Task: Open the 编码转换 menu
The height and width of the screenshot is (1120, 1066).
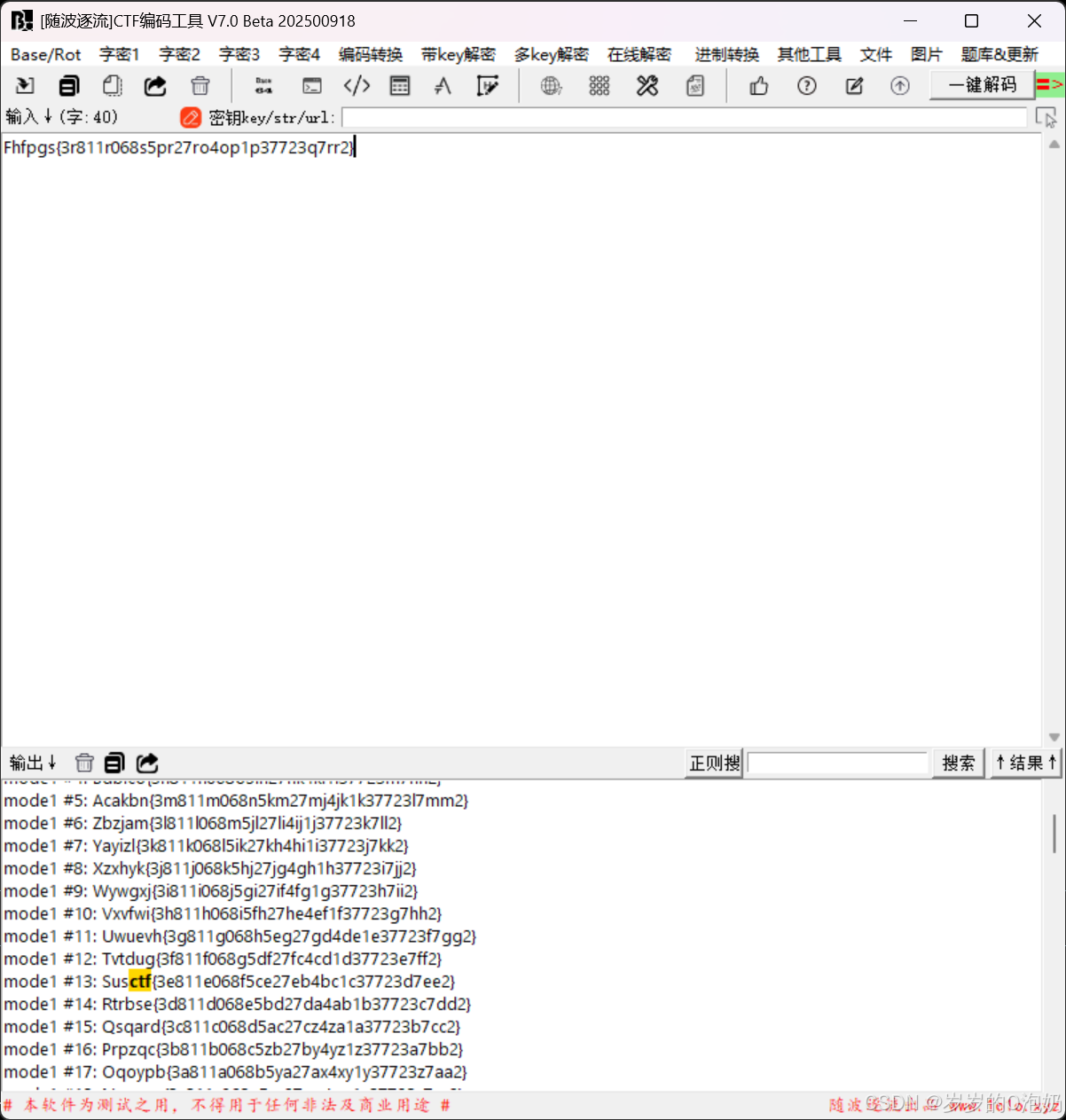Action: pyautogui.click(x=370, y=54)
